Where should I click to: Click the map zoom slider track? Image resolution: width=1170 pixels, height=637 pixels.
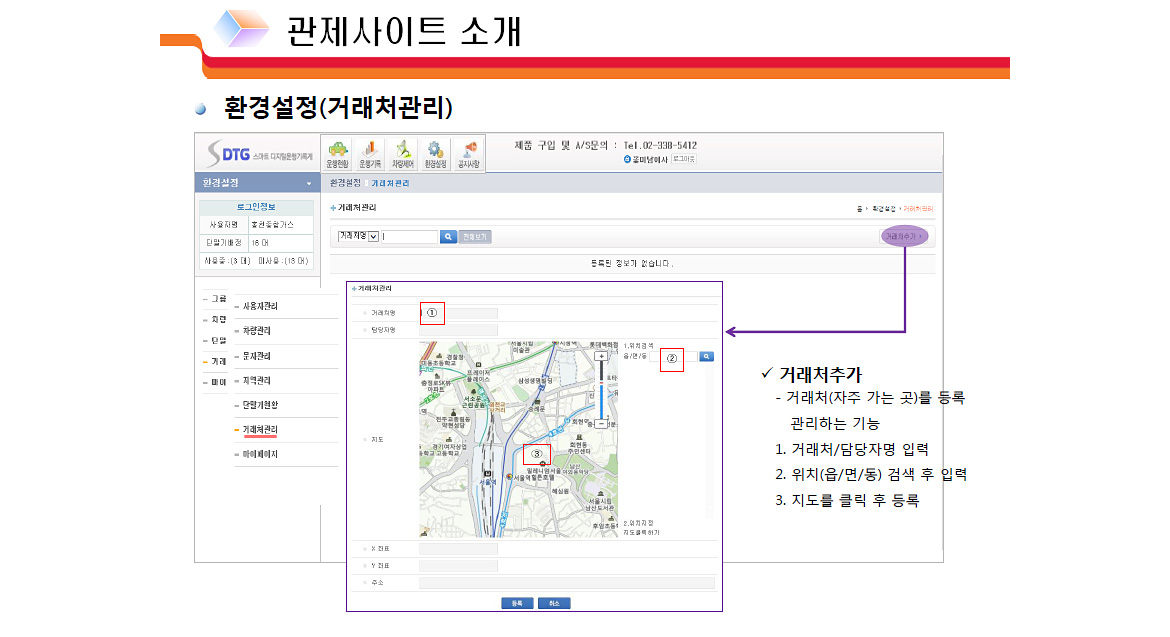(x=600, y=390)
